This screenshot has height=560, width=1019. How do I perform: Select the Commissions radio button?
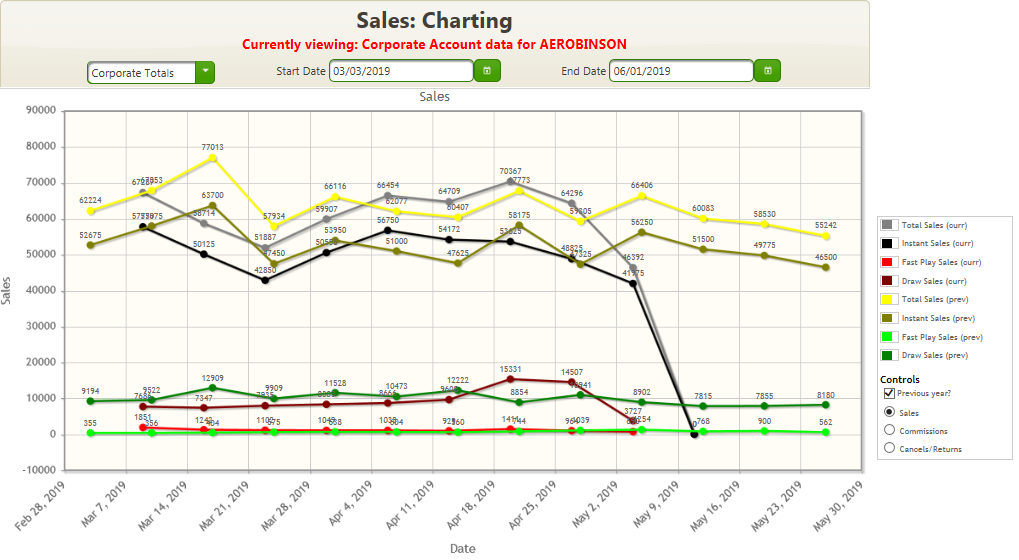pos(889,430)
